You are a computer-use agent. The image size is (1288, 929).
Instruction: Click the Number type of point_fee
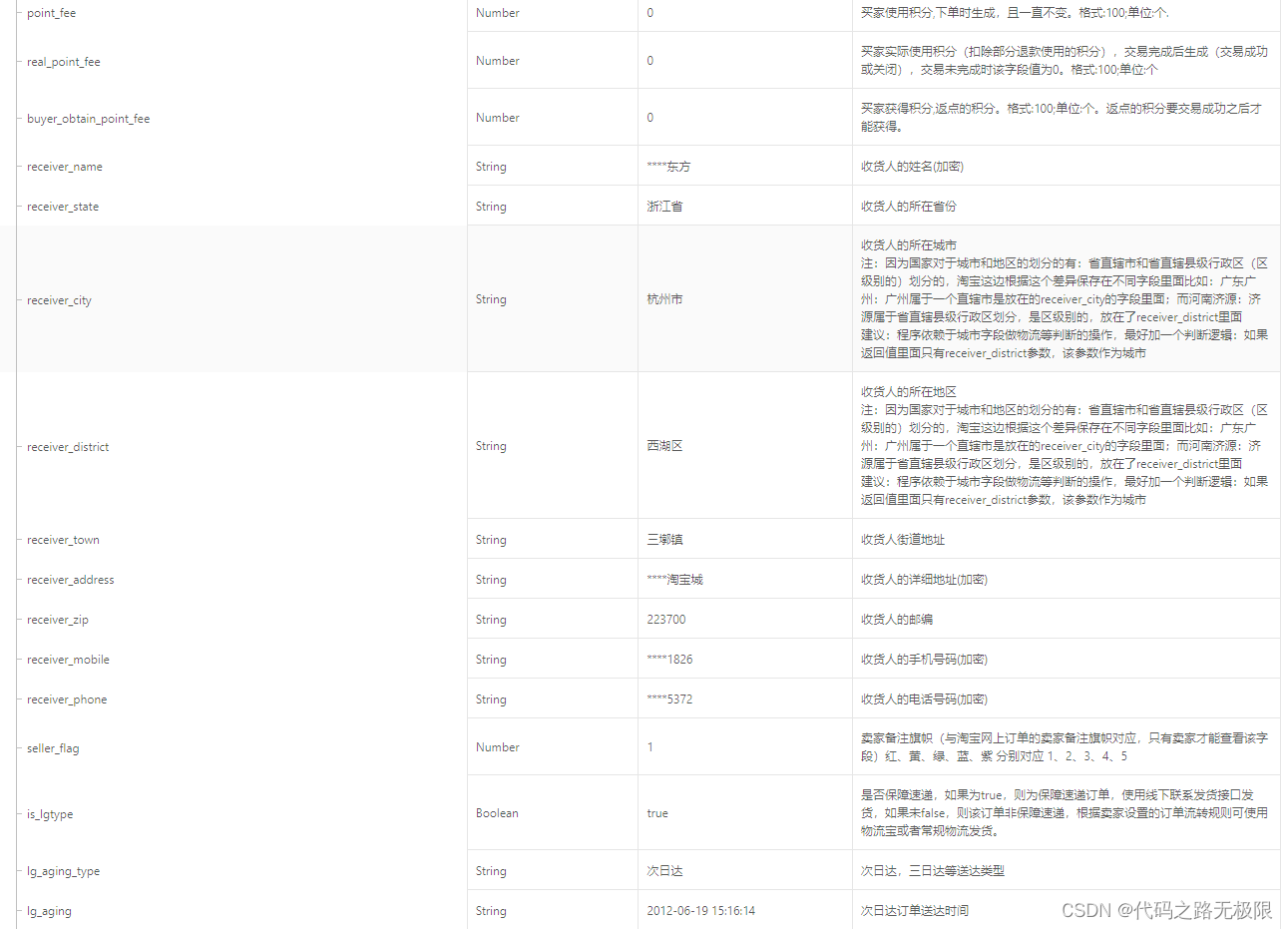coord(497,13)
